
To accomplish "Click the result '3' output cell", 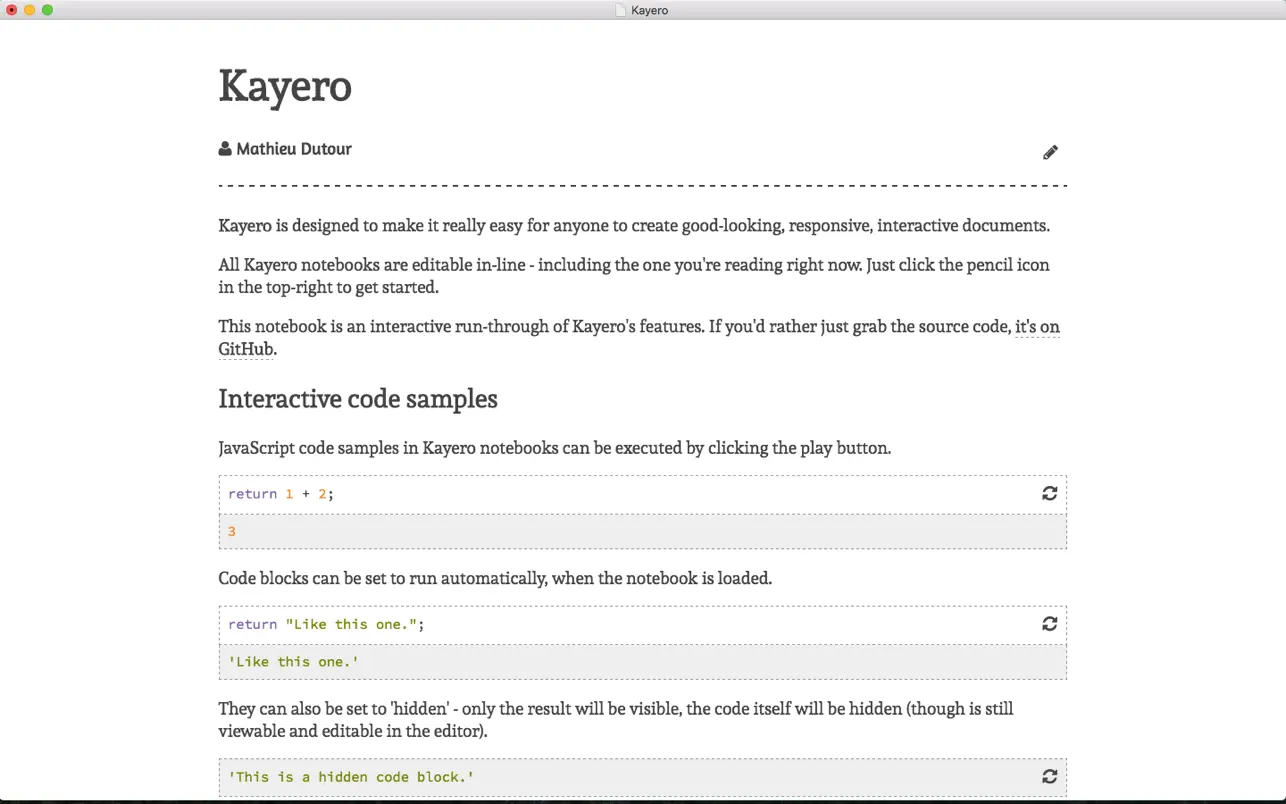I will pos(232,531).
